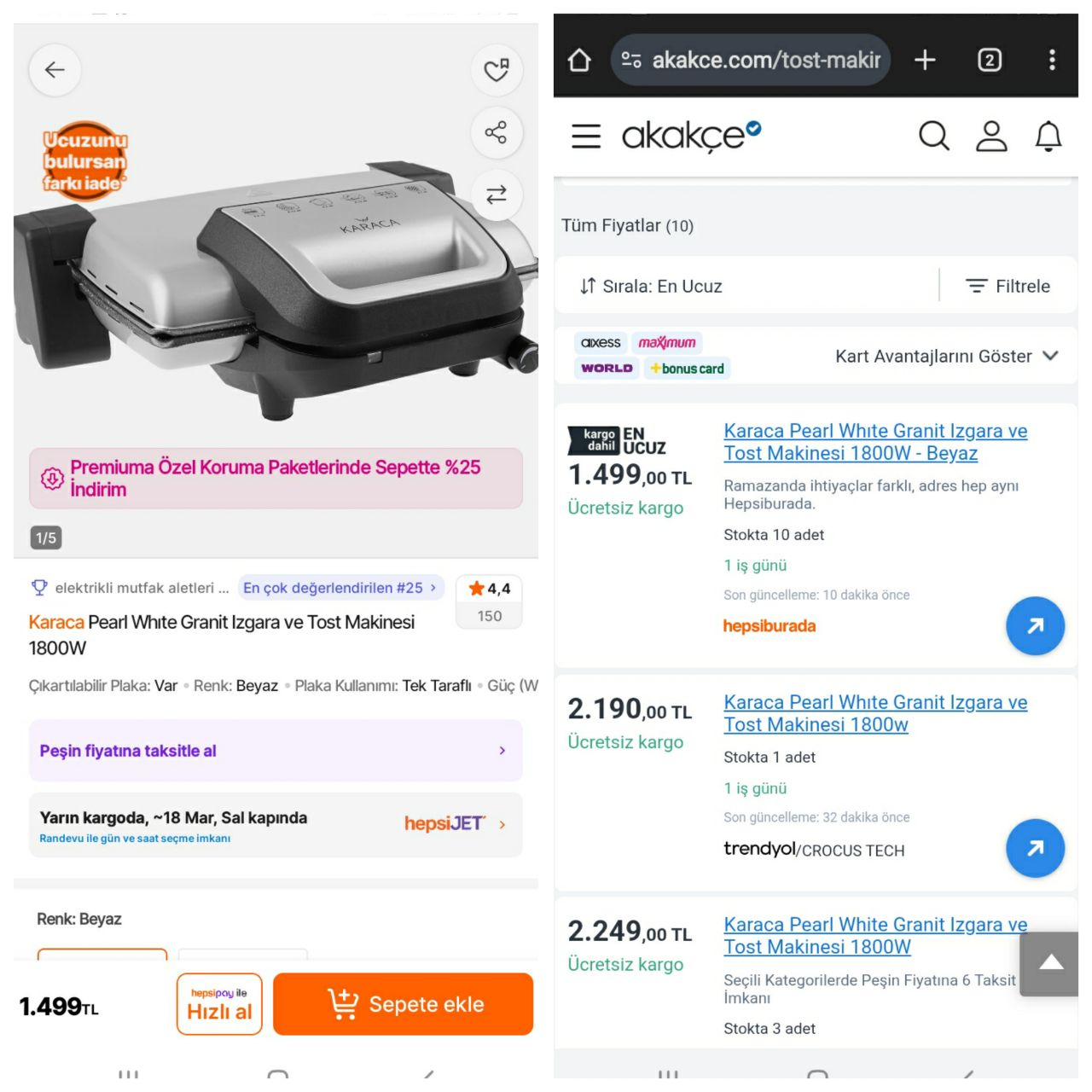This screenshot has height=1092, width=1092.
Task: Open user account profile icon
Action: 991,136
